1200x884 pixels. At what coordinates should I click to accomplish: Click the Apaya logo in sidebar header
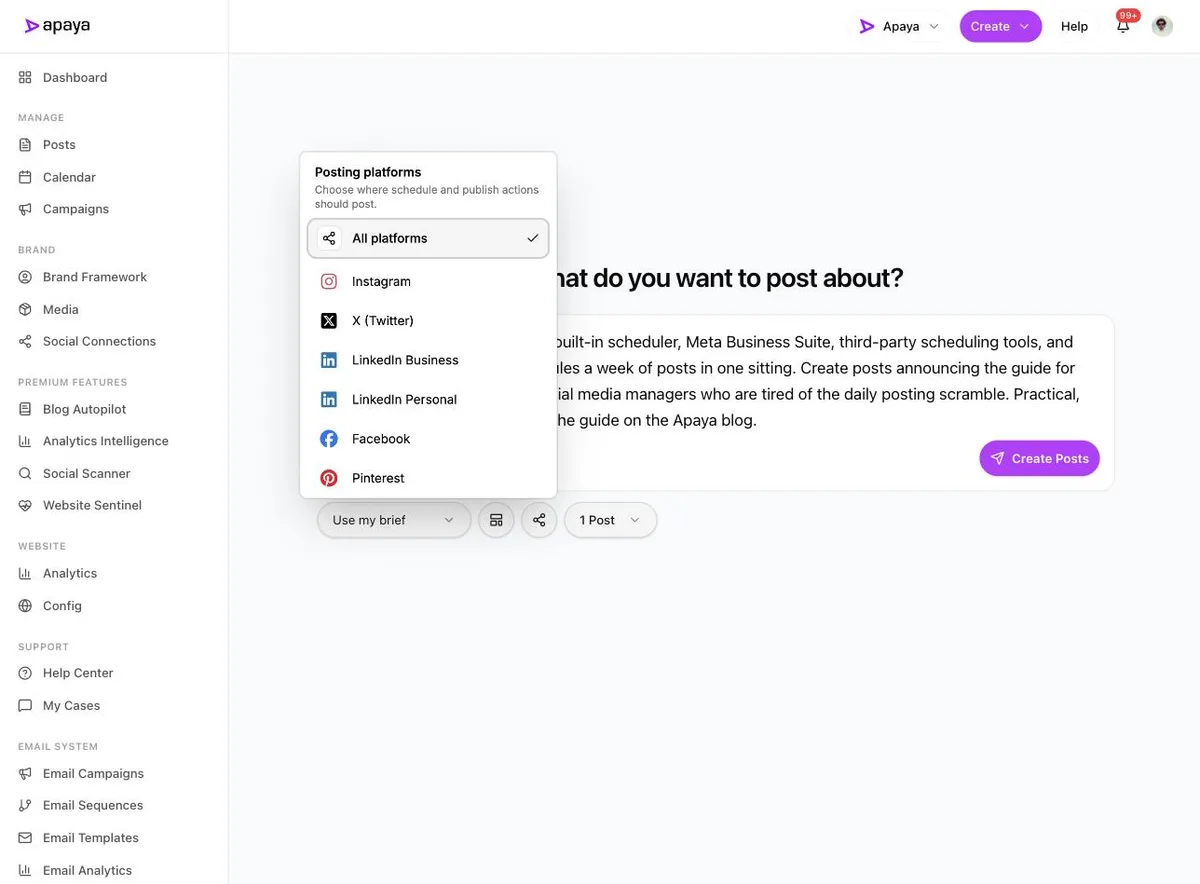[x=57, y=26]
